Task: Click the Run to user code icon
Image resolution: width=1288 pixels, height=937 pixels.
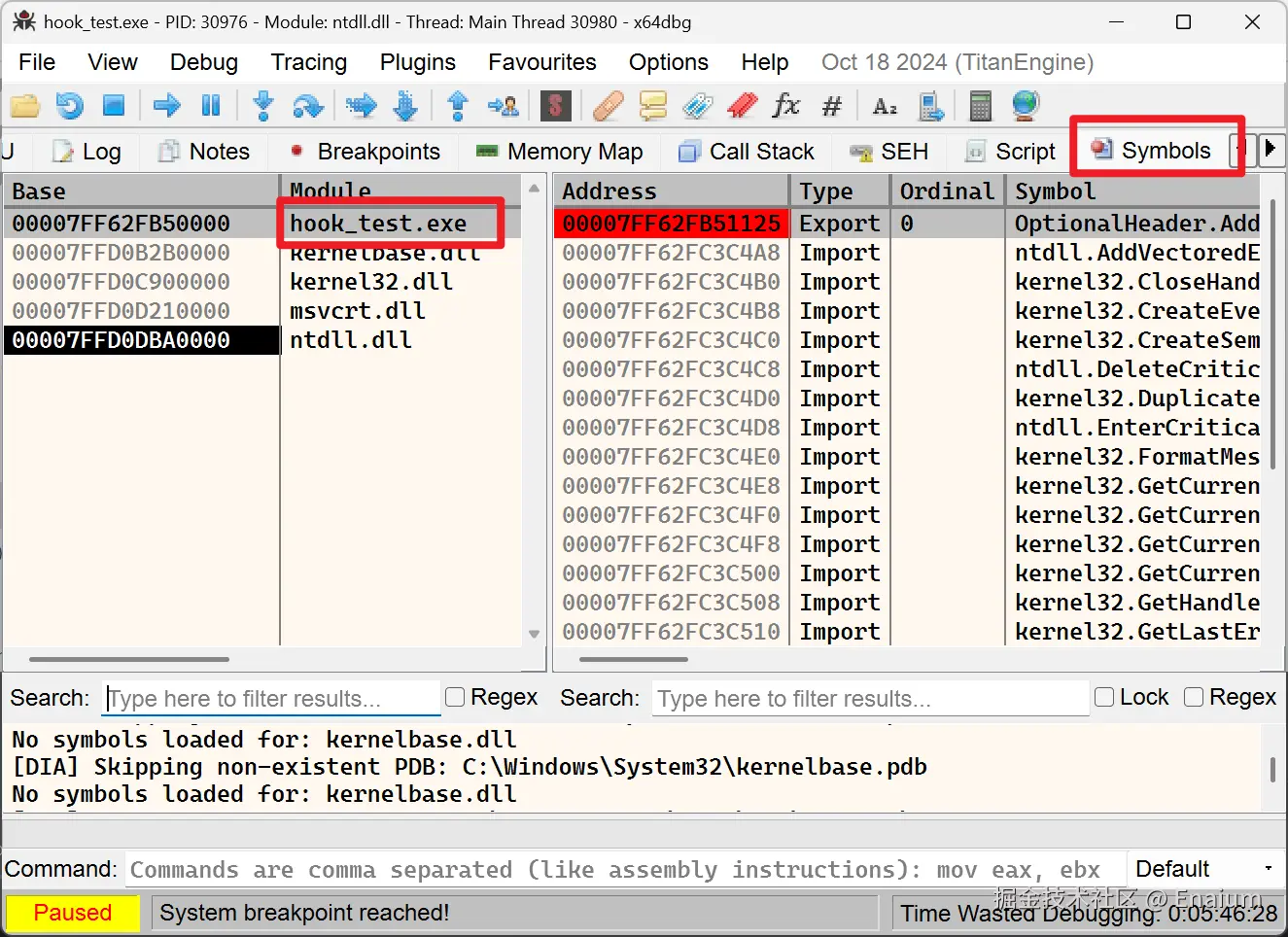Action: 504,105
